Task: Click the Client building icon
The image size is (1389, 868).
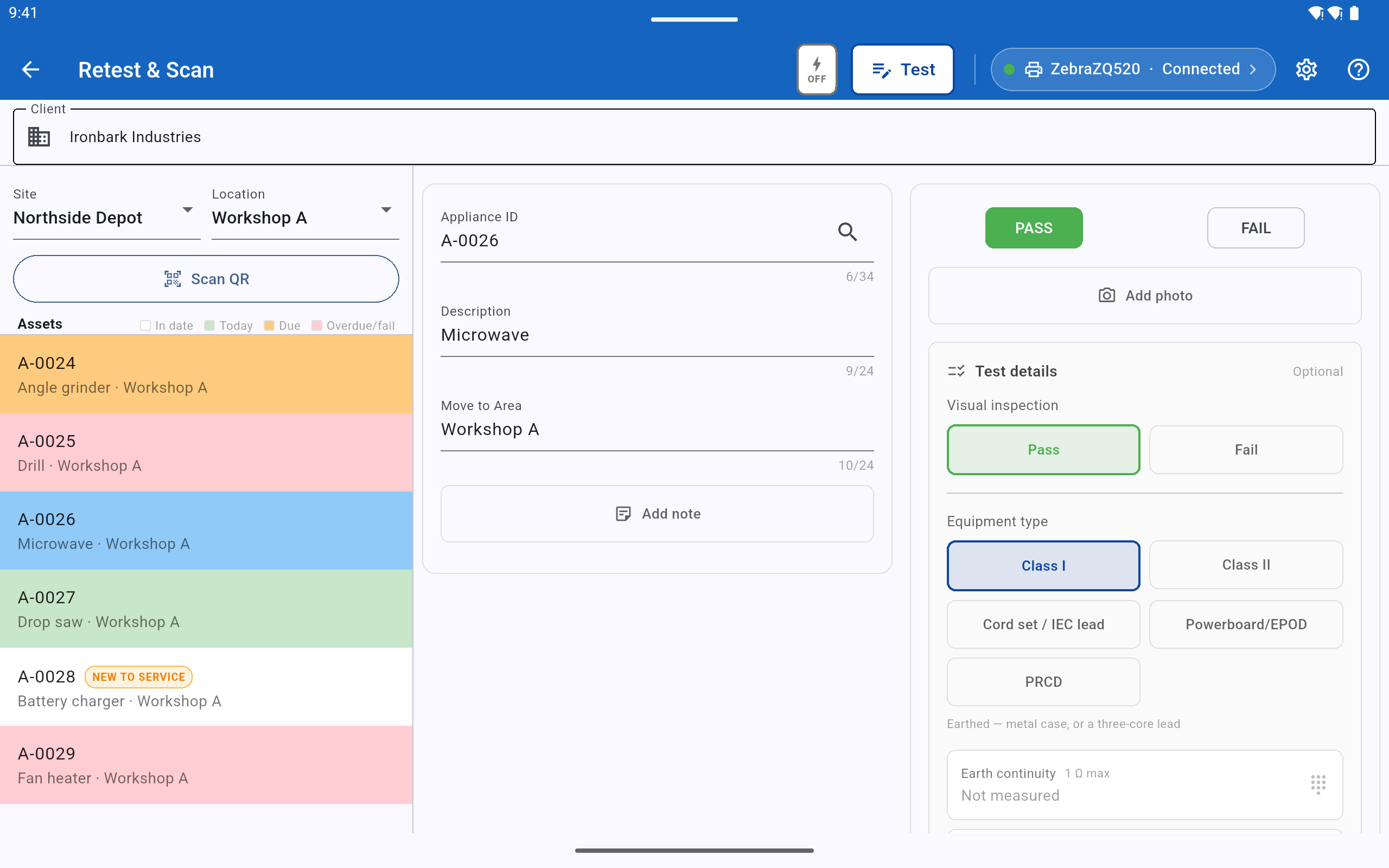Action: (39, 137)
